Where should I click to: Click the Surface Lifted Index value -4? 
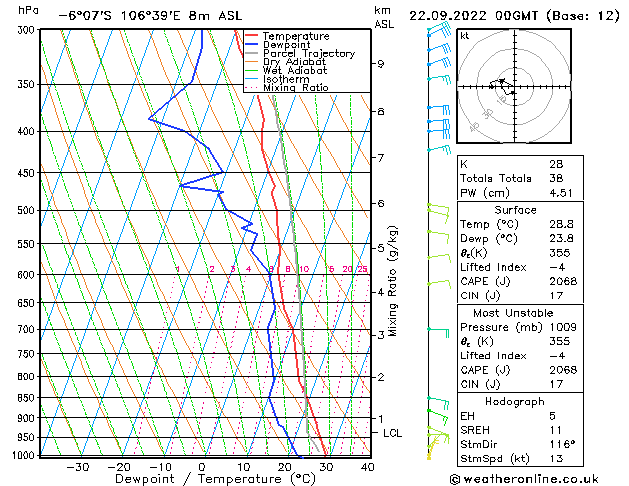558,267
